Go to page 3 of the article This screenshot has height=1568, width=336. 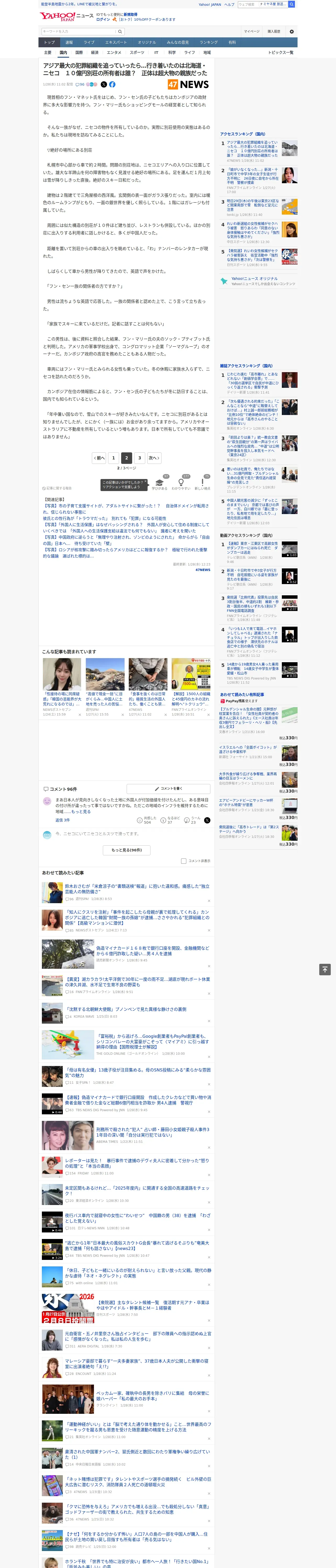click(x=140, y=458)
